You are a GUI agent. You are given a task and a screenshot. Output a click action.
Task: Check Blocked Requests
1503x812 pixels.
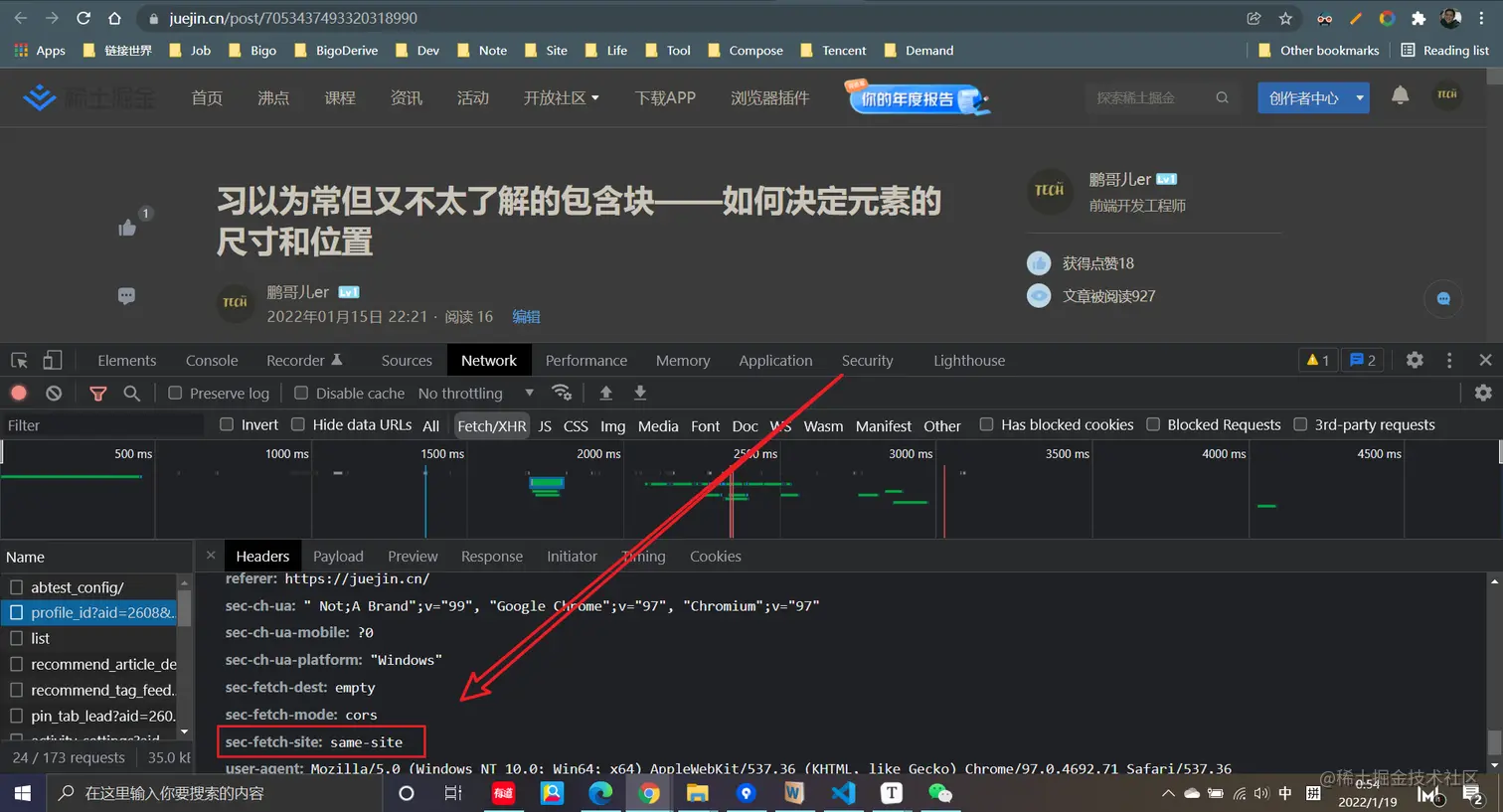click(x=1153, y=424)
